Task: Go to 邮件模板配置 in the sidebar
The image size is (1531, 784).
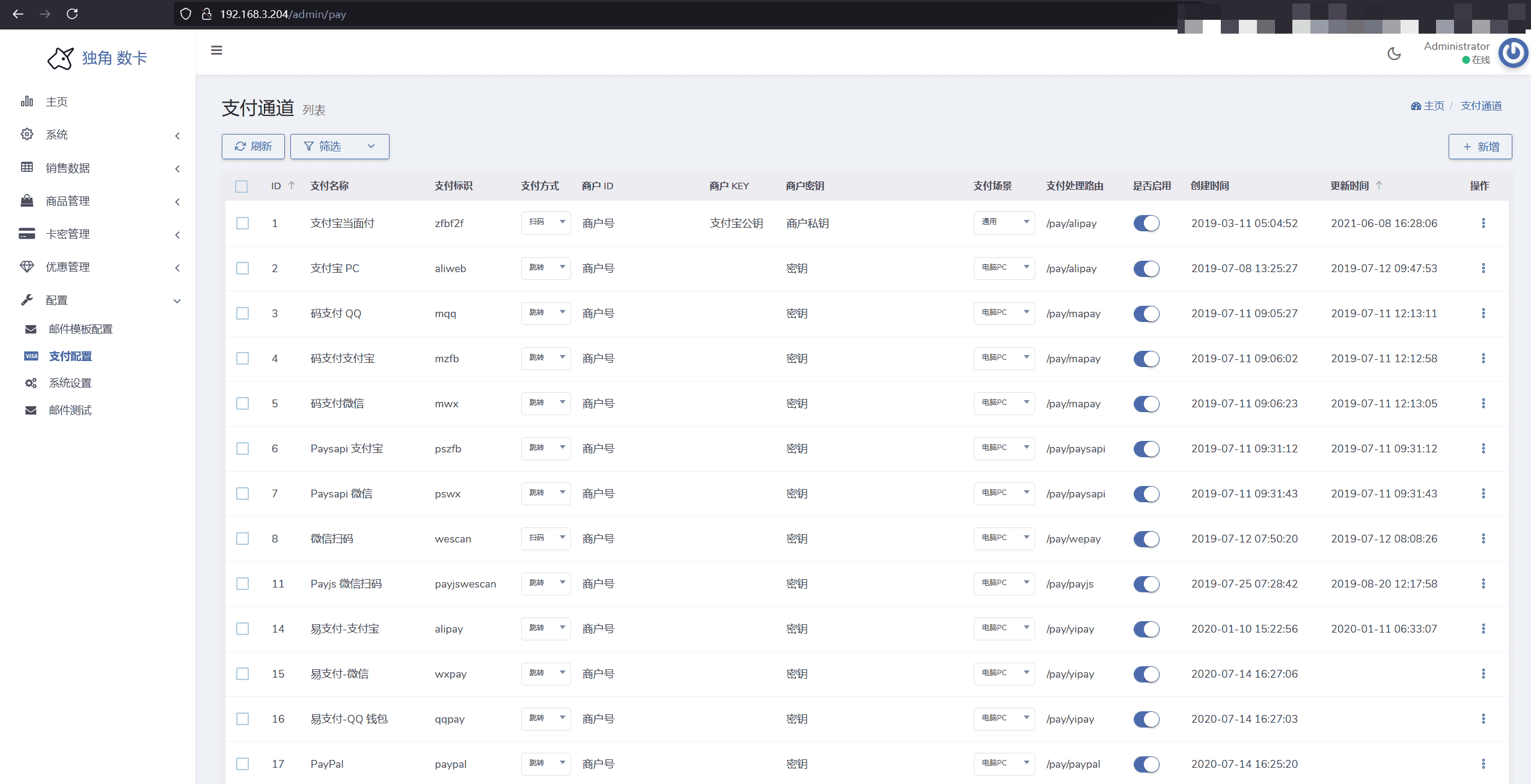Action: [x=81, y=329]
